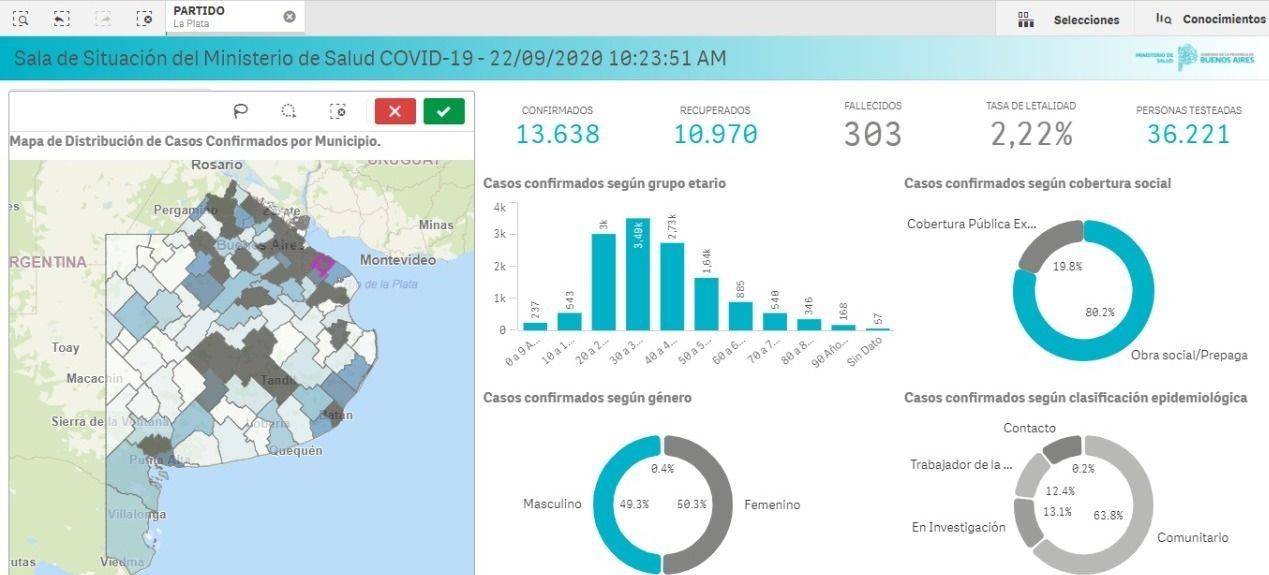Step back one selection
This screenshot has height=575, width=1269.
point(62,18)
